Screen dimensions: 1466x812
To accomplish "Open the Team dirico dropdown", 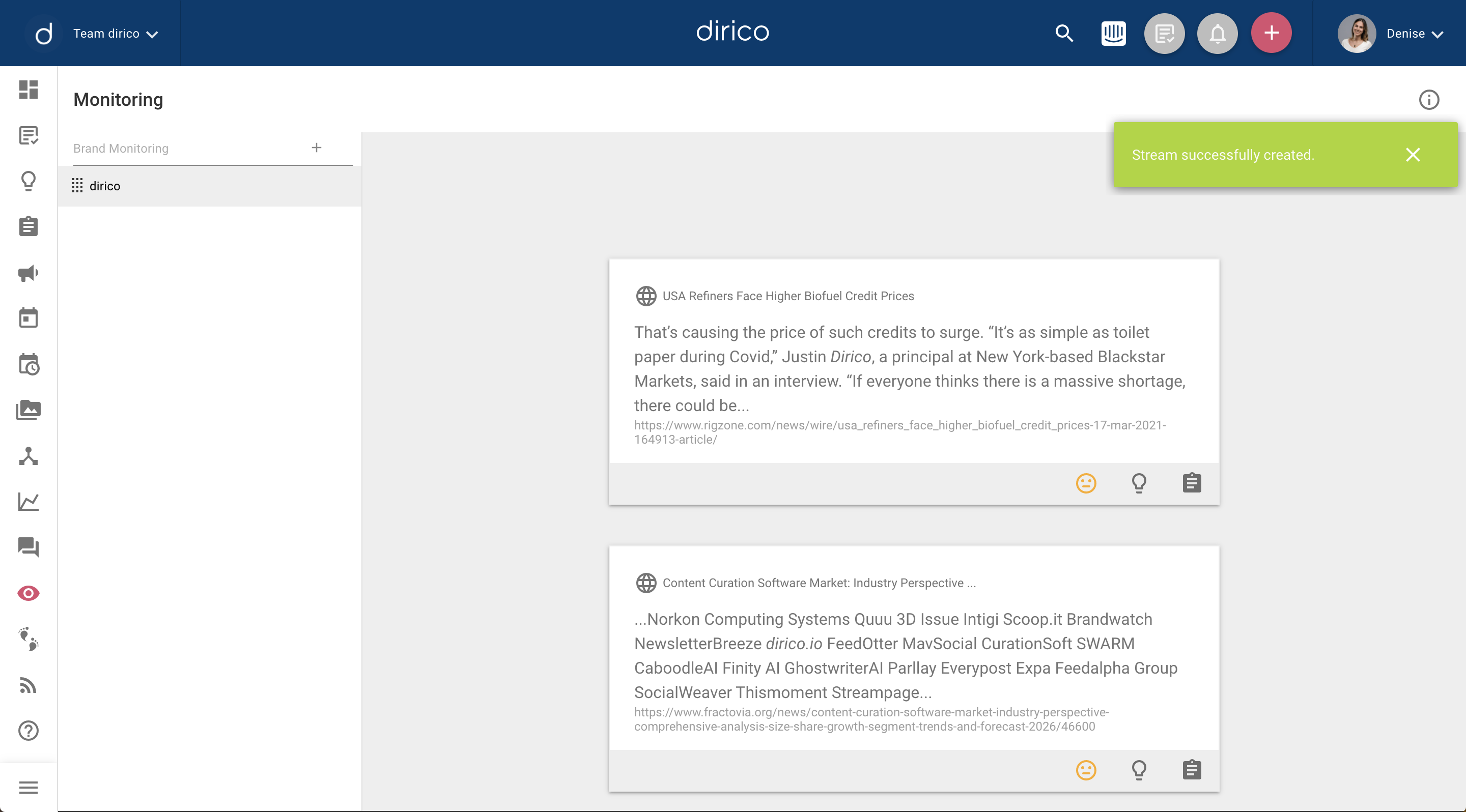I will [x=116, y=34].
